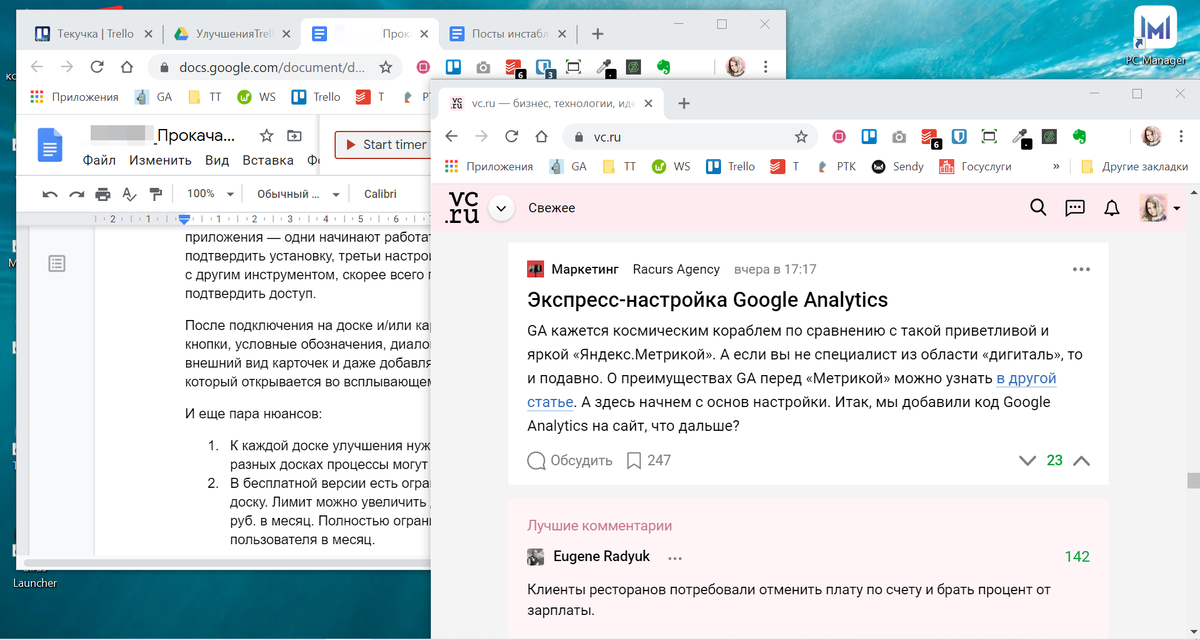Open the Chrome profile avatar in the vc.ru window

pos(1151,136)
